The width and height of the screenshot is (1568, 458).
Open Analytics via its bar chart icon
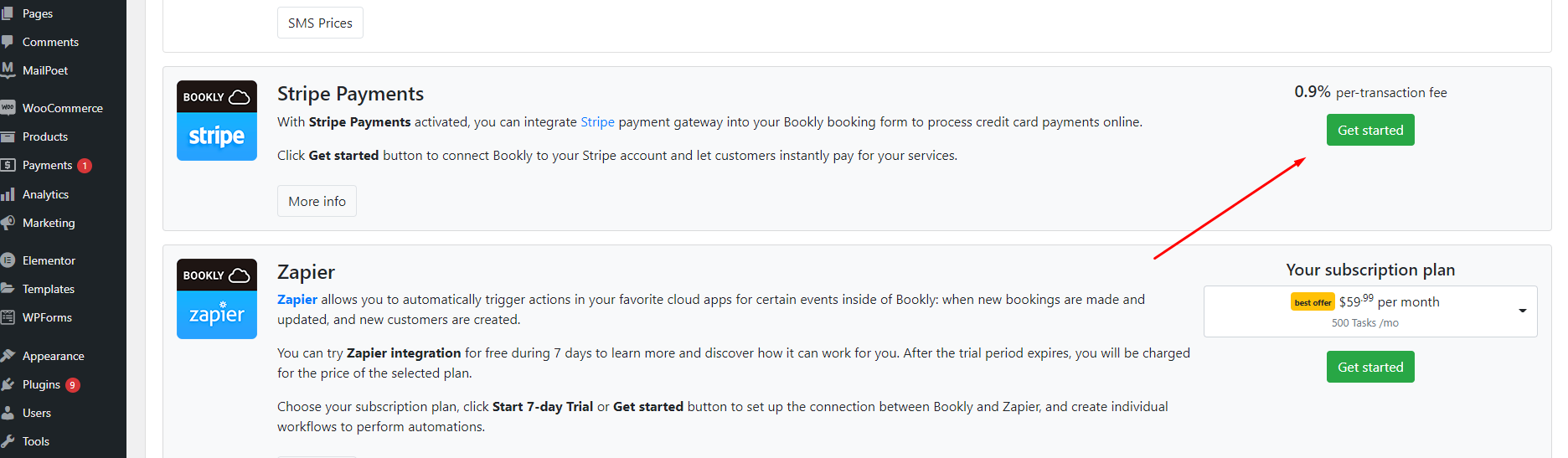pyautogui.click(x=8, y=194)
